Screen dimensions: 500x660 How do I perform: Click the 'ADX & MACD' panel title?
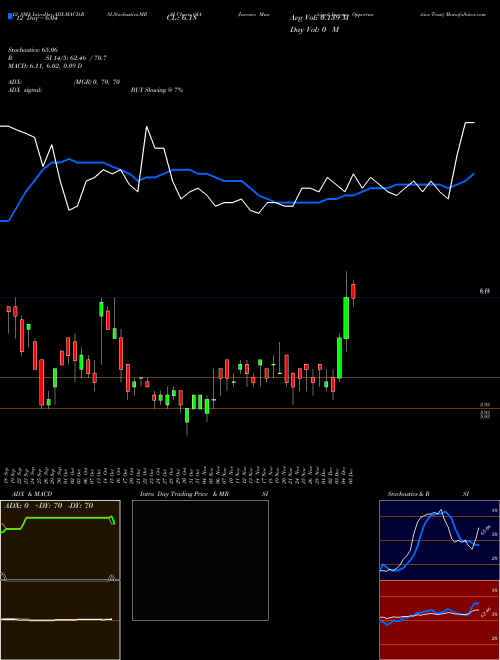point(32,494)
